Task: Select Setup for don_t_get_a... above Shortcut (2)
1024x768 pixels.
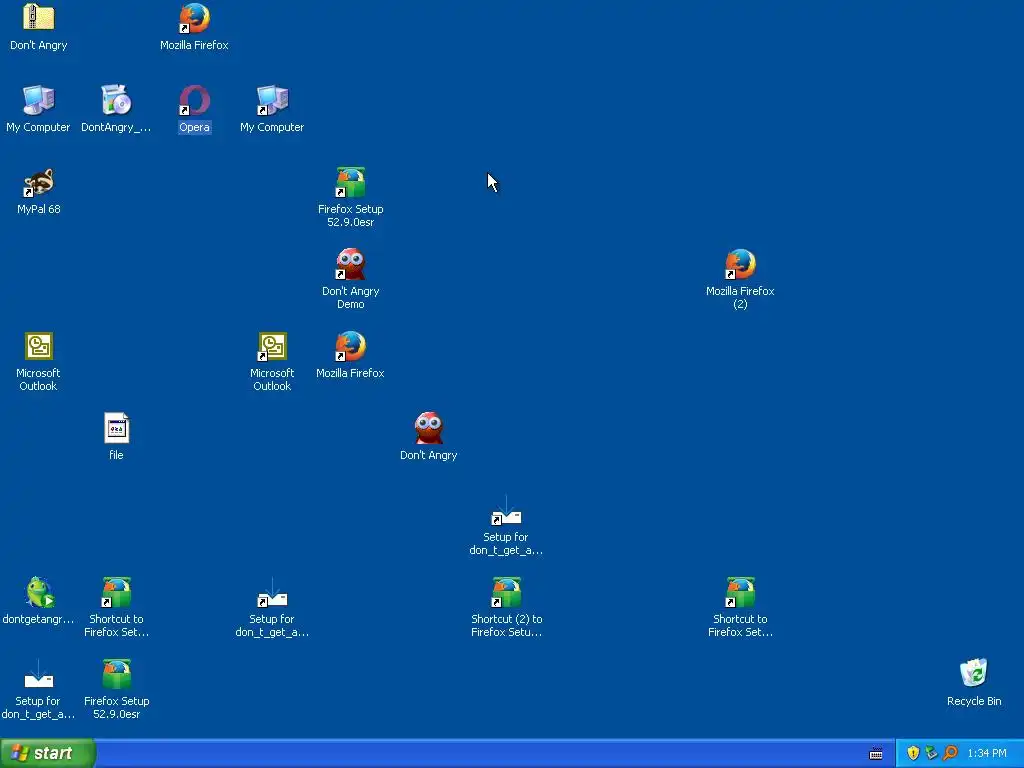Action: tap(506, 511)
